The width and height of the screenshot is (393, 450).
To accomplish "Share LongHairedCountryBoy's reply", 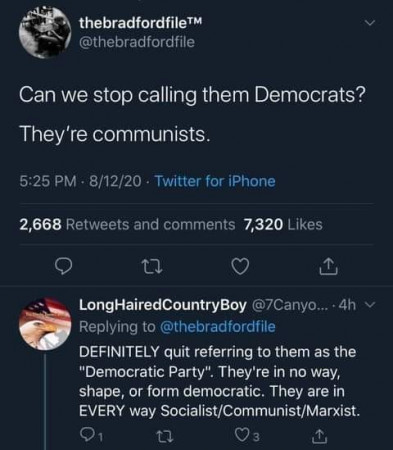I will [319, 436].
